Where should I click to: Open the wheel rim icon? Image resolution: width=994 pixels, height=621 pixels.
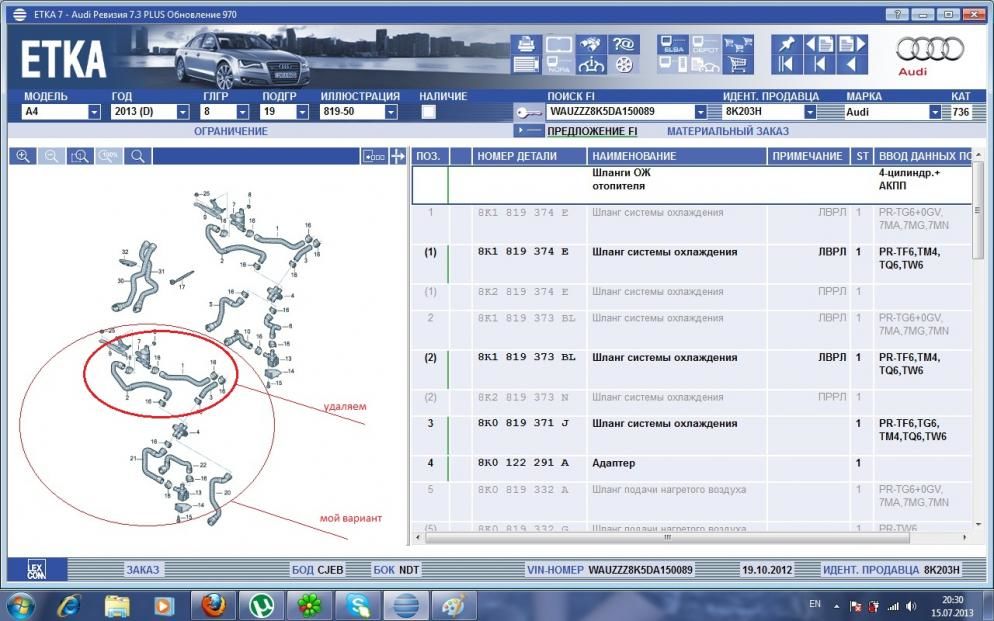tap(623, 65)
